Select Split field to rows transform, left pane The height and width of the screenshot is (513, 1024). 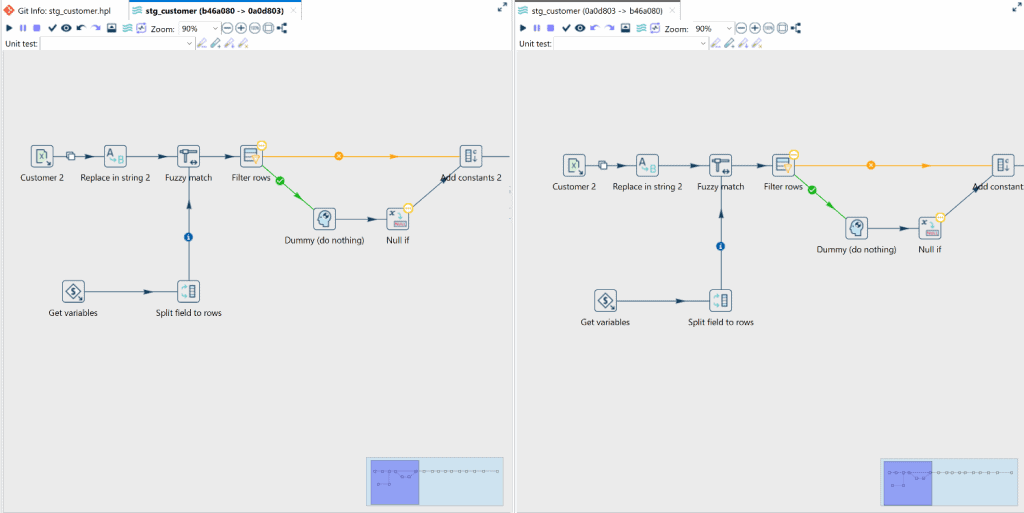click(189, 292)
